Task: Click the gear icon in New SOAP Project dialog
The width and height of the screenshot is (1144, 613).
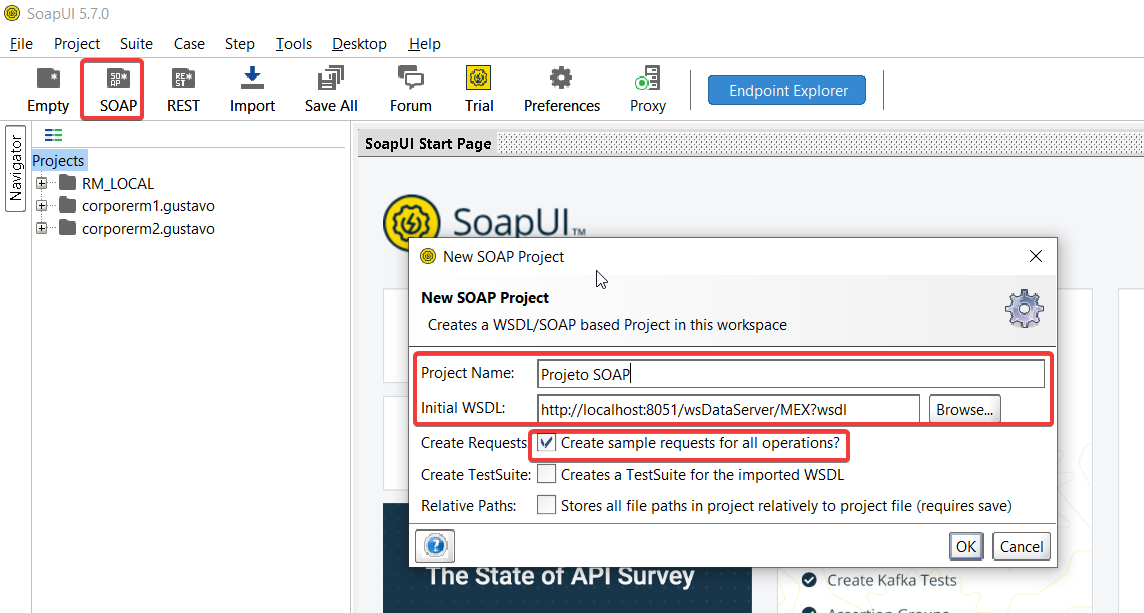Action: pyautogui.click(x=1024, y=309)
